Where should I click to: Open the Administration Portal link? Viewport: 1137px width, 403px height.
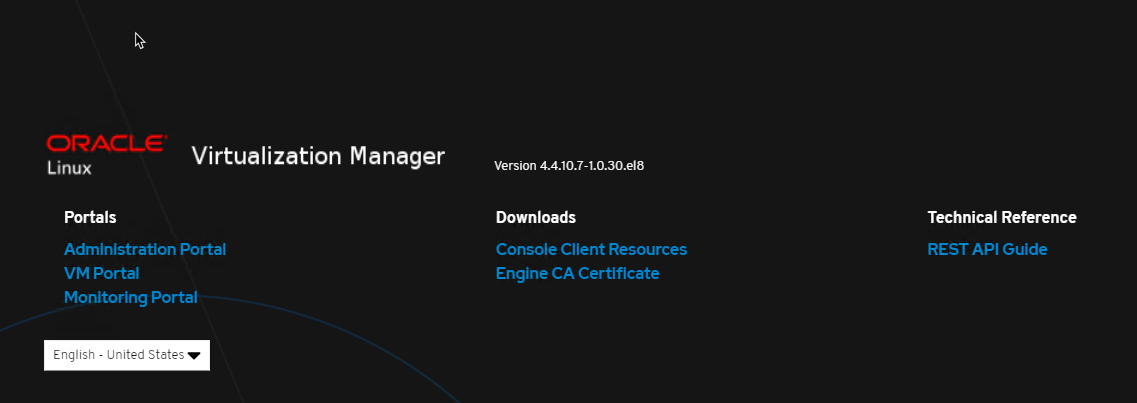tap(145, 249)
